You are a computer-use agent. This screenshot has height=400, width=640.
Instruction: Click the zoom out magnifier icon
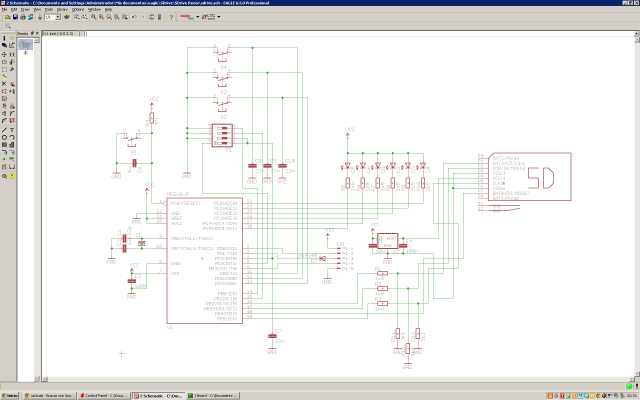tap(109, 17)
